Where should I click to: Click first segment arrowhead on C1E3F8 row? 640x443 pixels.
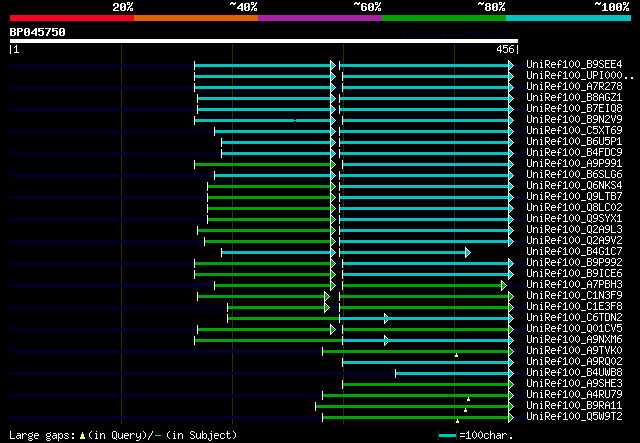click(x=327, y=307)
